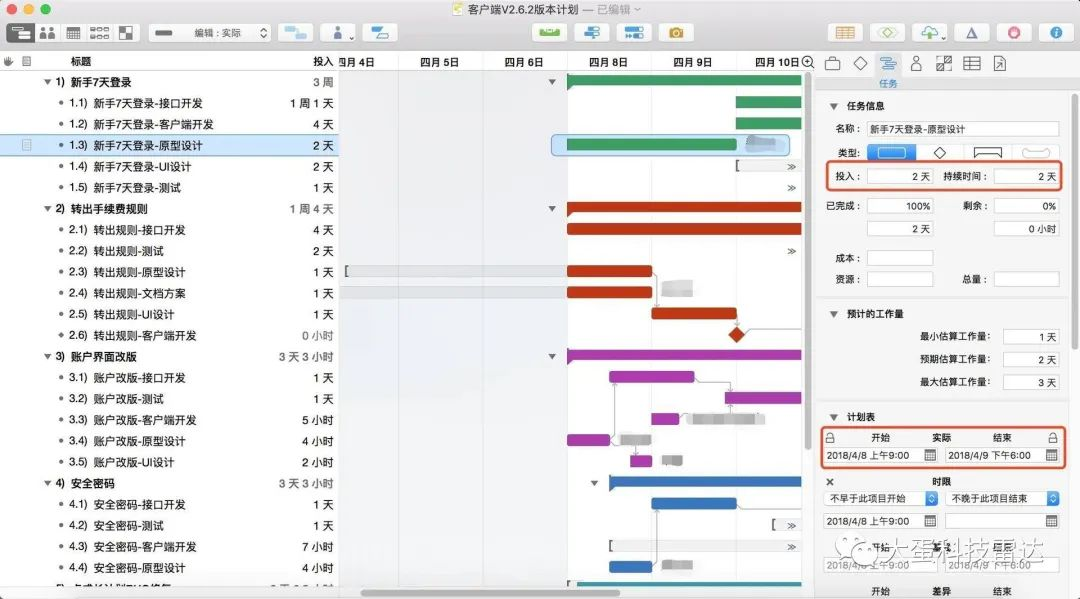Clear constraints with the X beside 时限

(x=830, y=482)
